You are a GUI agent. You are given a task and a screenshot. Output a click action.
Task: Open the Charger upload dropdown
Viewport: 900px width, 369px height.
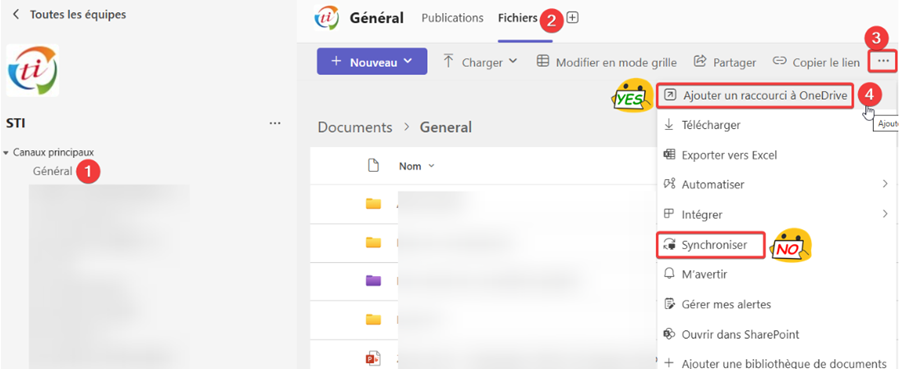(x=480, y=62)
